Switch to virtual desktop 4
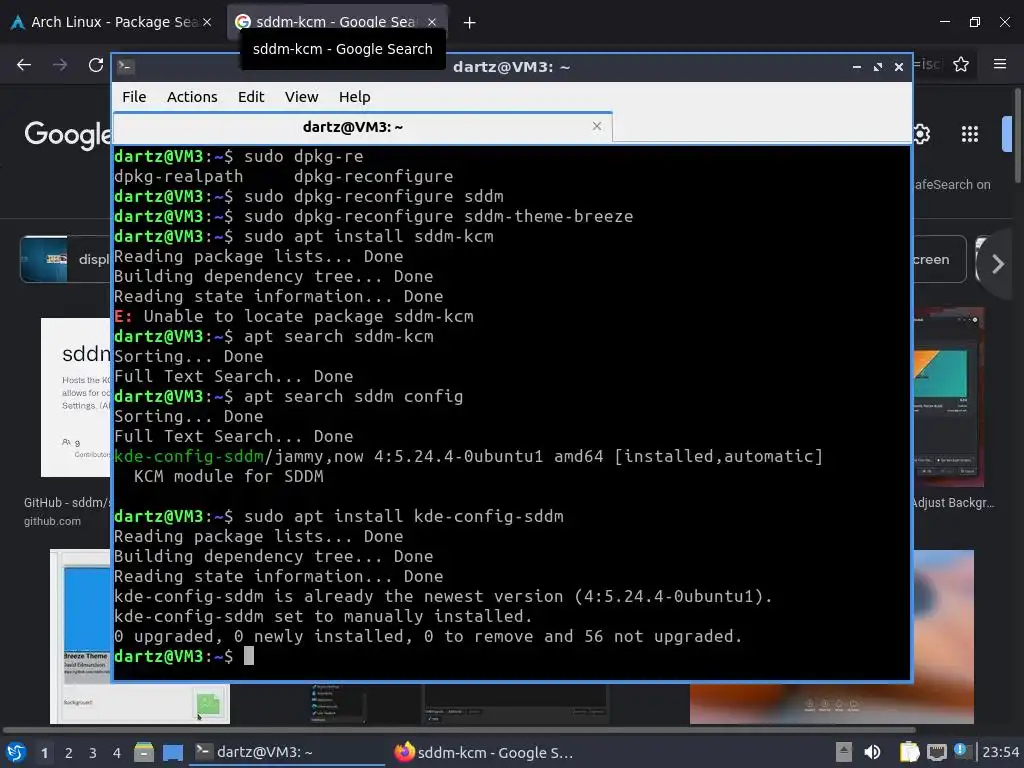 [x=116, y=753]
